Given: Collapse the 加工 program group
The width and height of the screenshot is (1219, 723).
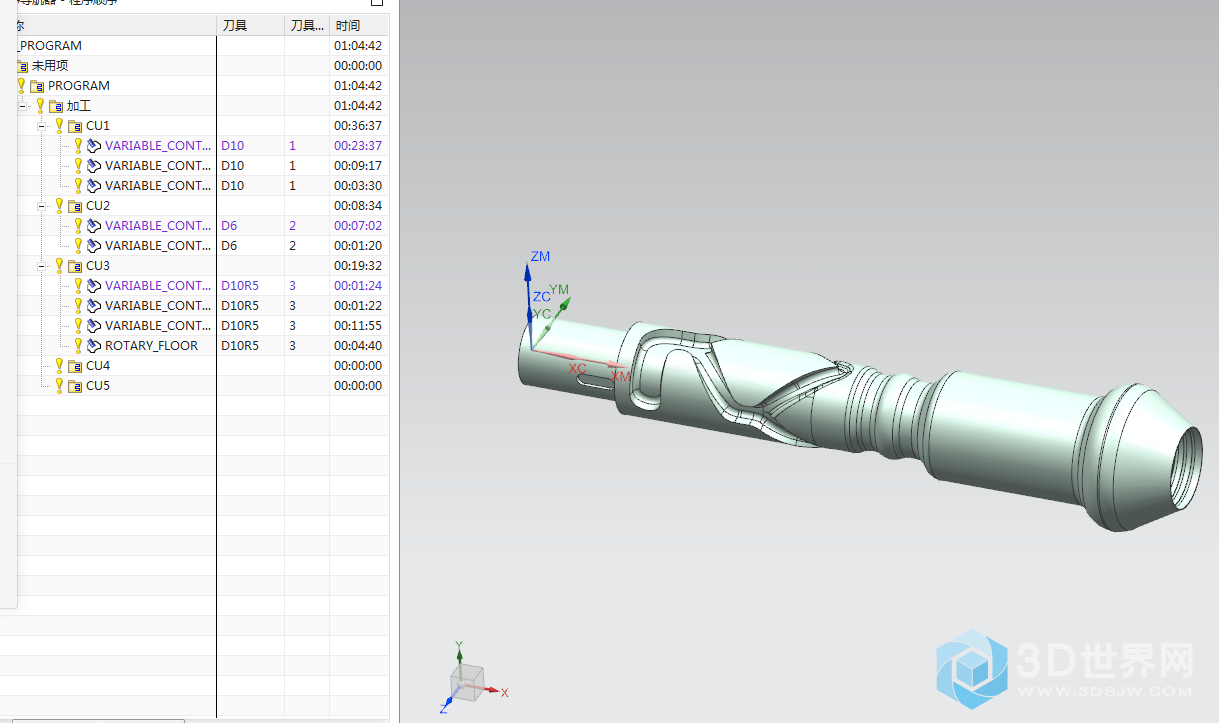Looking at the screenshot, I should pyautogui.click(x=23, y=106).
